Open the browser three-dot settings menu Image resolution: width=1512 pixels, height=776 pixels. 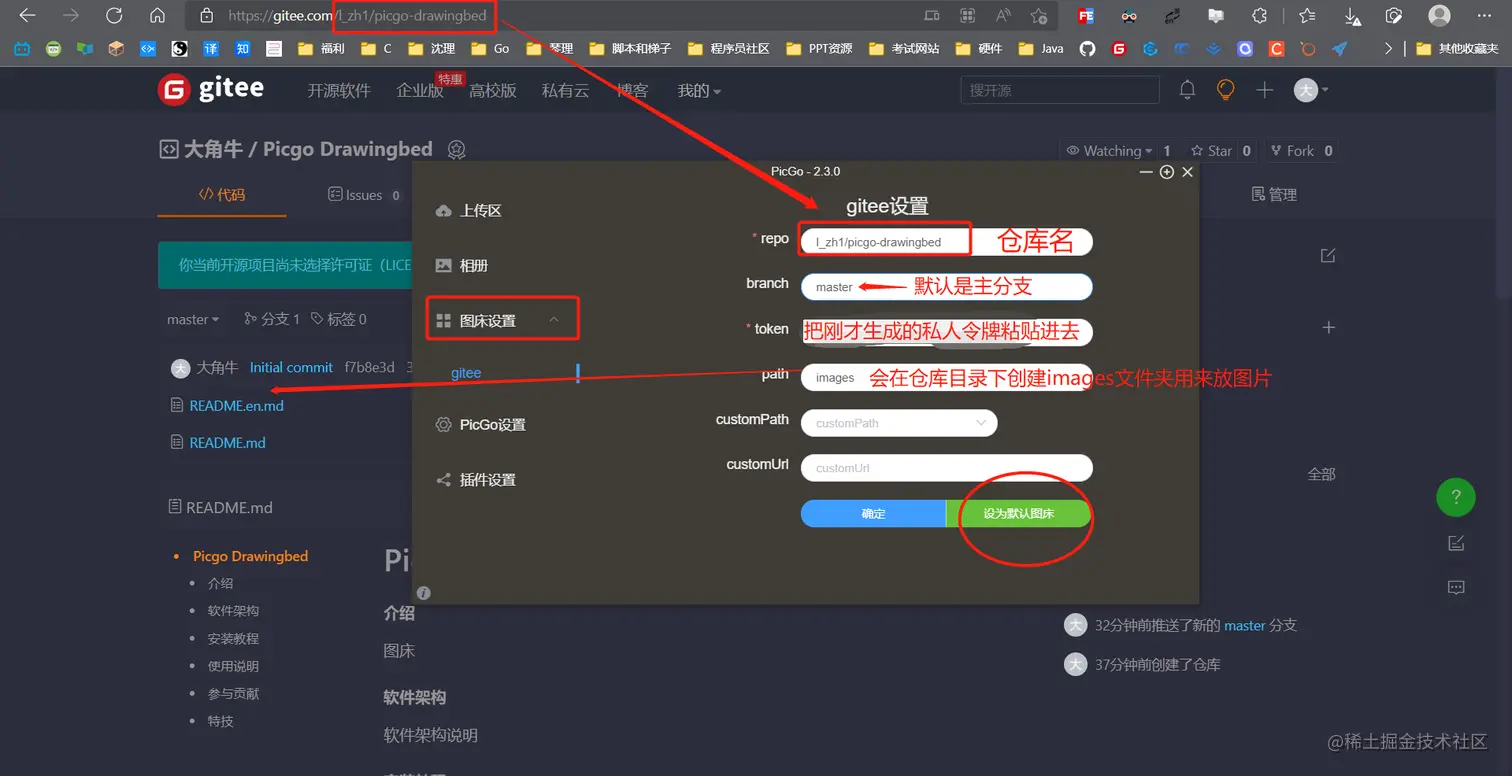1484,16
